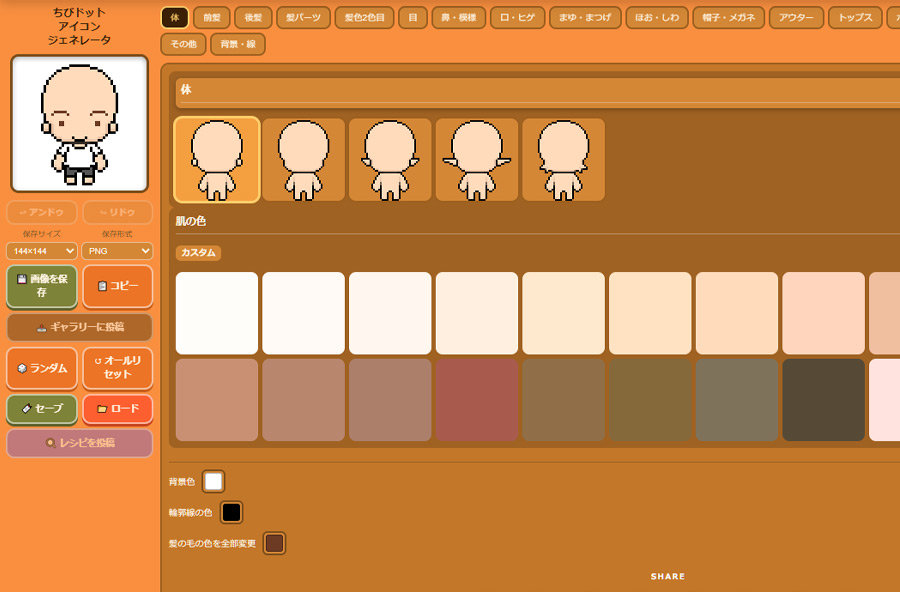Switch to the 背景・線 tab
Screen dimensions: 900x592
(x=238, y=44)
